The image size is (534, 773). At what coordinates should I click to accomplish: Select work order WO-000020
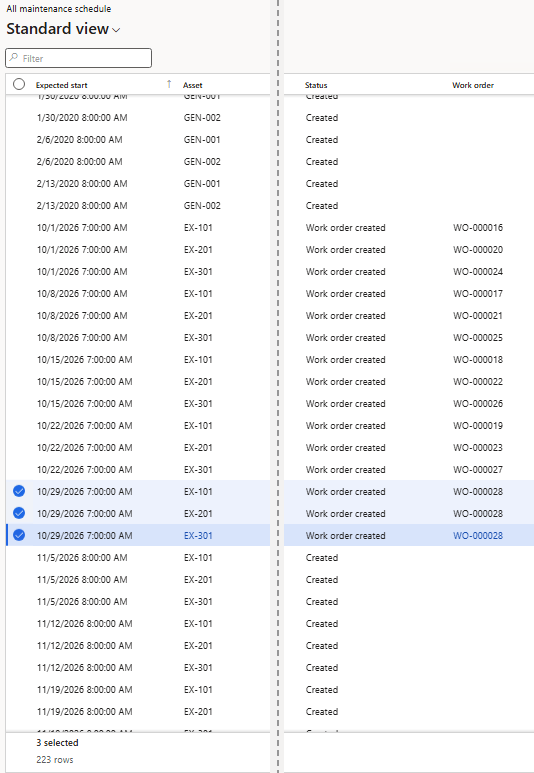[x=478, y=249]
